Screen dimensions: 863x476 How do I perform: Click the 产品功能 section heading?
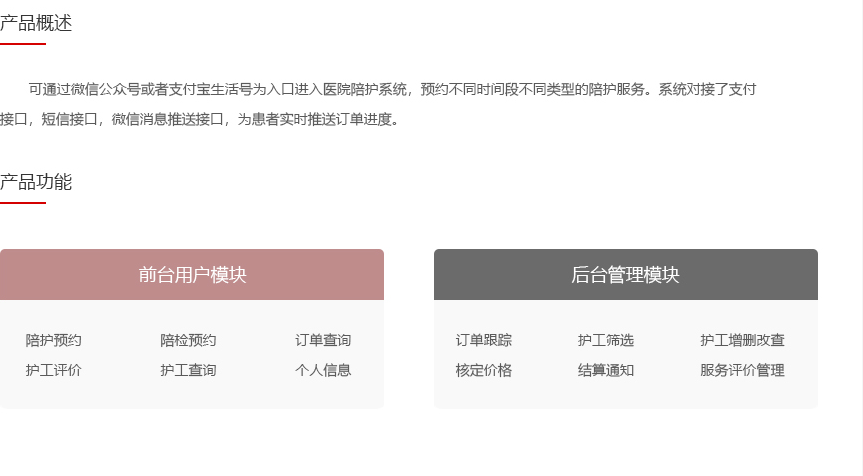point(36,182)
